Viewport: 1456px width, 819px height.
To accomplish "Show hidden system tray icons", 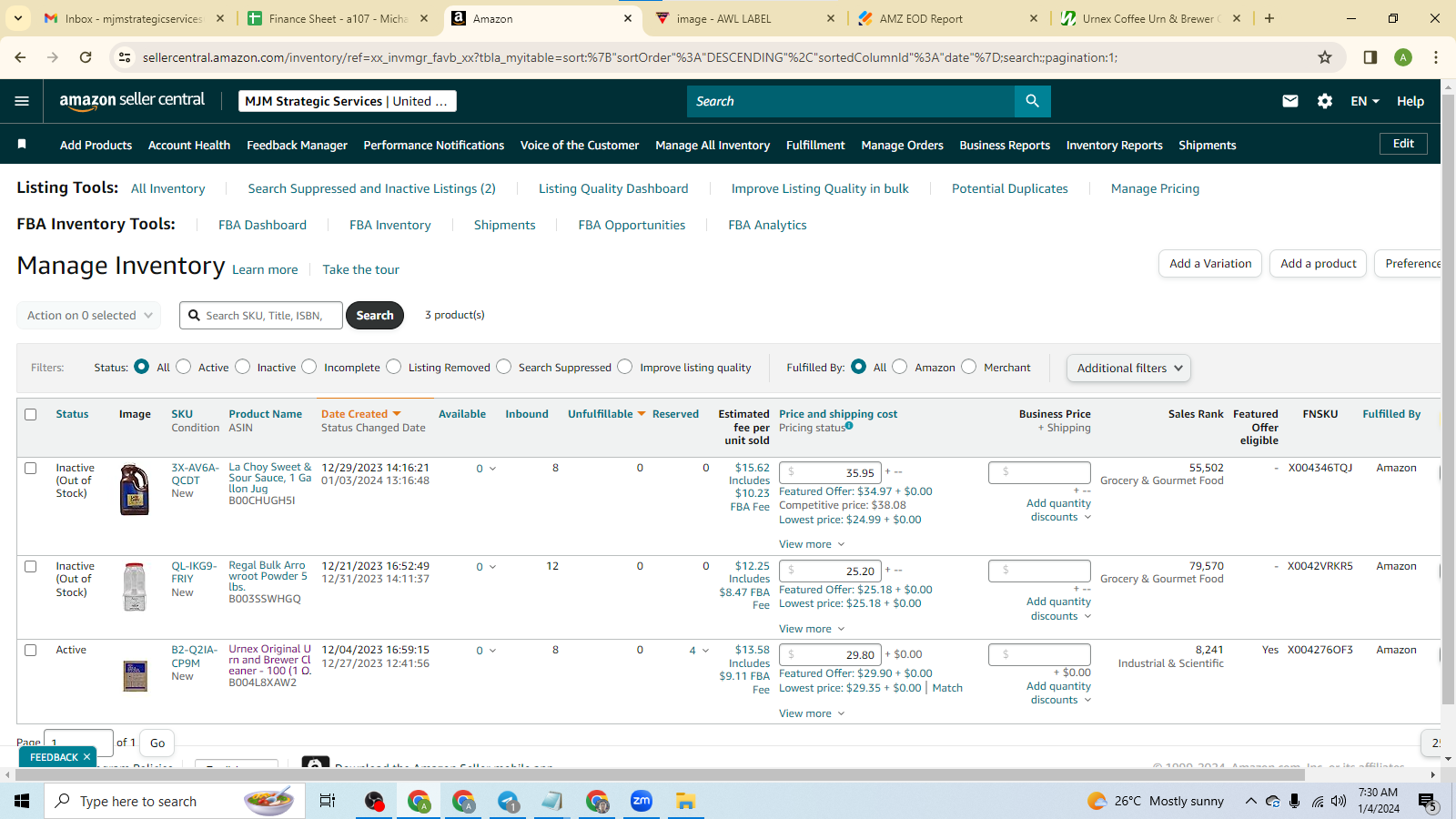I will 1250,801.
